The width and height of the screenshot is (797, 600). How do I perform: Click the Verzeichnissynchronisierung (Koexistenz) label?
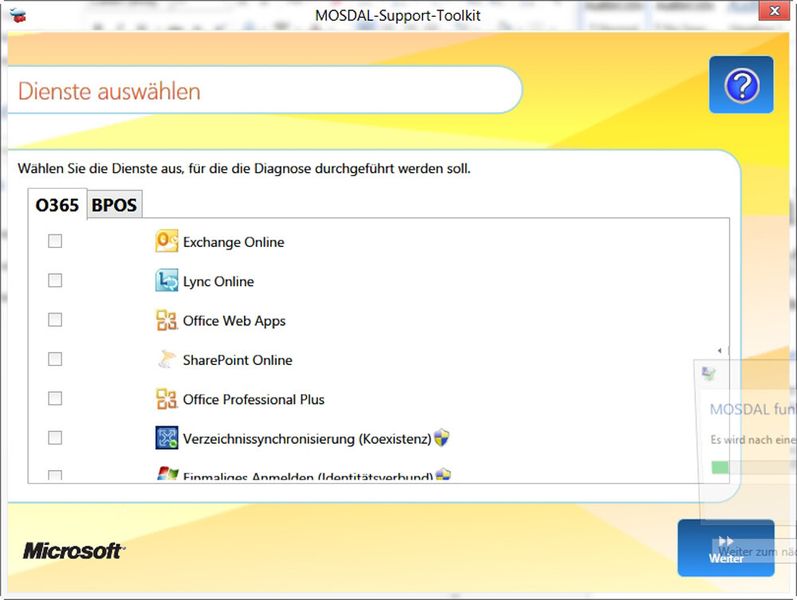(x=307, y=439)
